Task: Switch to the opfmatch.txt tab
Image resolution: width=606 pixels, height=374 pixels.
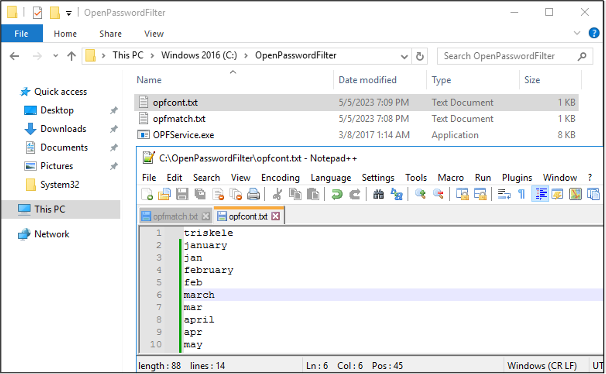Action: point(175,216)
